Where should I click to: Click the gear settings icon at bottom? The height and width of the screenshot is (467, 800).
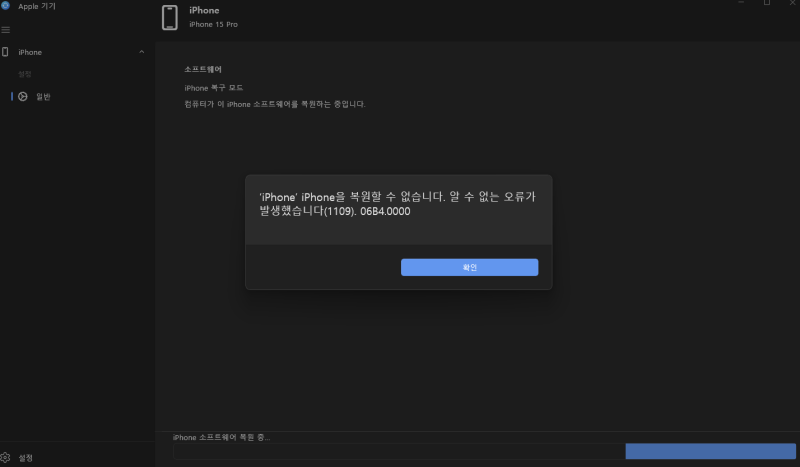[6, 457]
